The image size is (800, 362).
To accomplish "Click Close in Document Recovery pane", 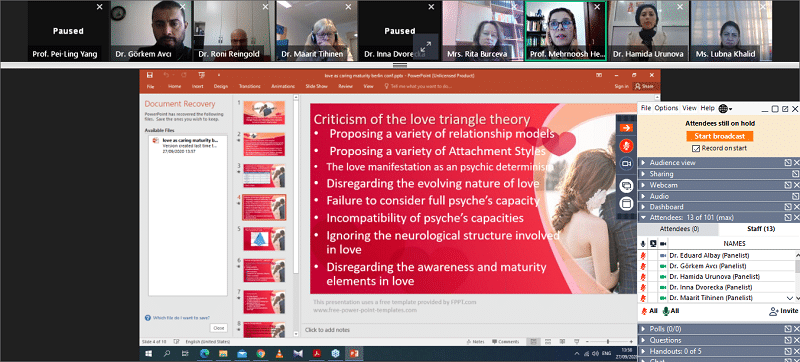I will (x=218, y=328).
